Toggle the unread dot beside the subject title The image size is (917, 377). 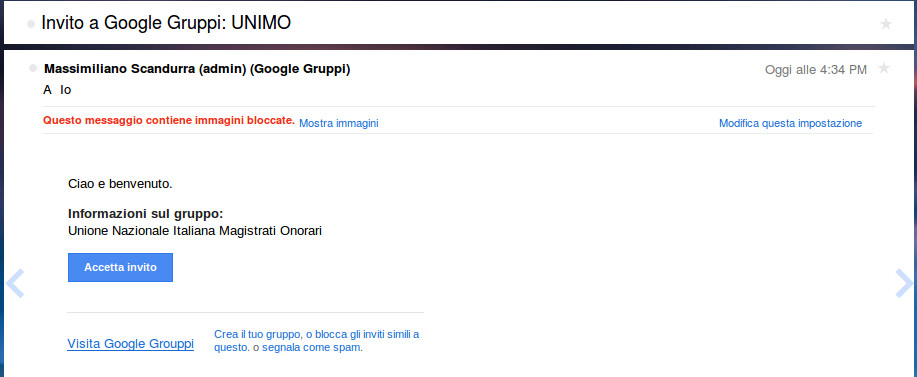(x=31, y=24)
